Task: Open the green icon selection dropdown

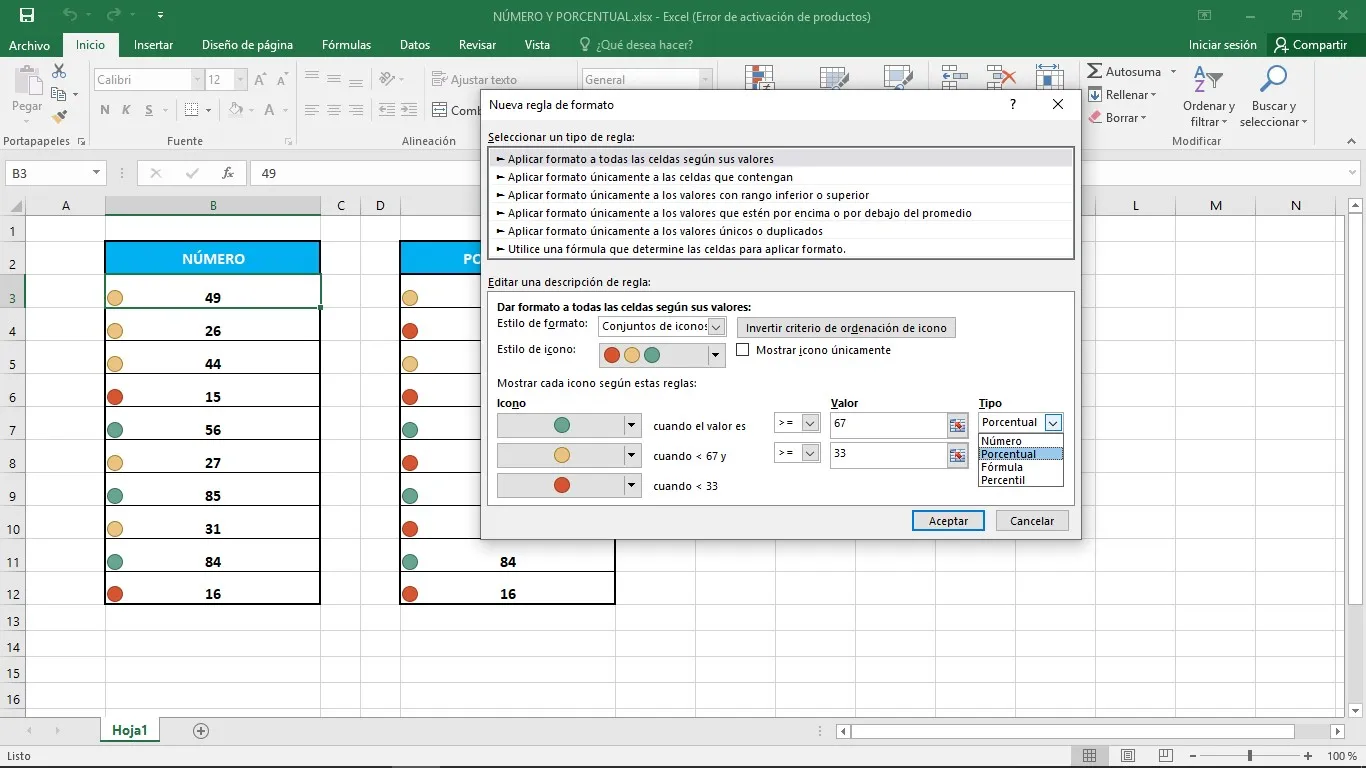Action: tap(631, 425)
